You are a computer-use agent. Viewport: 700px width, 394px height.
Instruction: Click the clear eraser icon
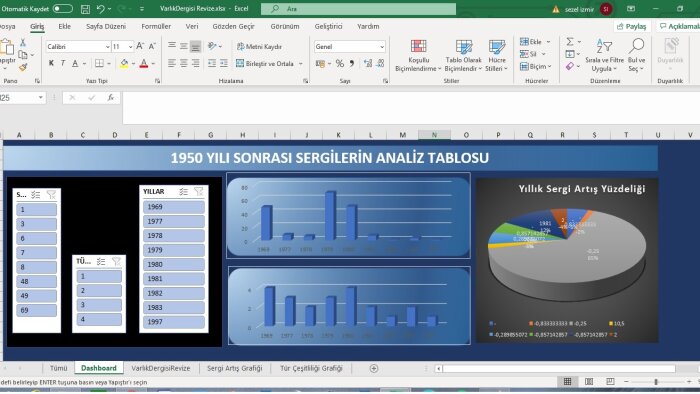click(570, 66)
